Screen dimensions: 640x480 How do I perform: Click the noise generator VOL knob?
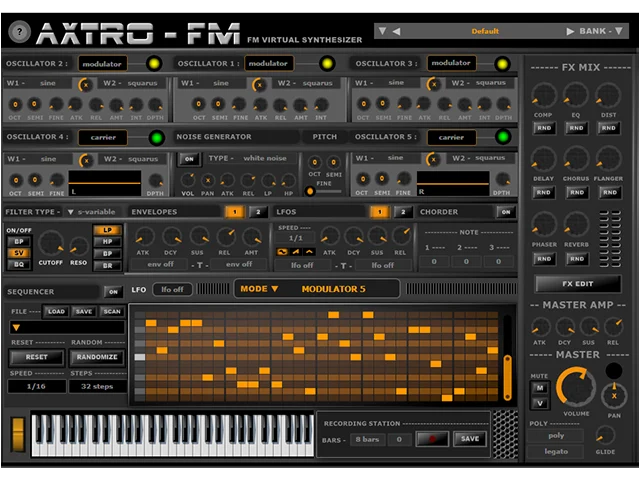point(187,180)
